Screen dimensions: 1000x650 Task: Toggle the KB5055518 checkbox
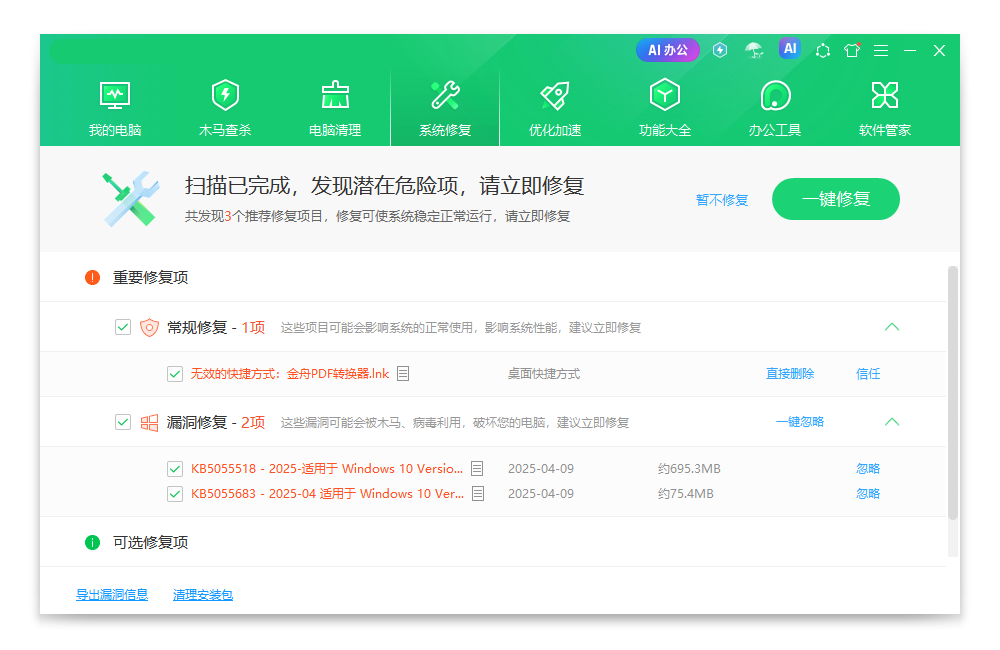tap(175, 469)
